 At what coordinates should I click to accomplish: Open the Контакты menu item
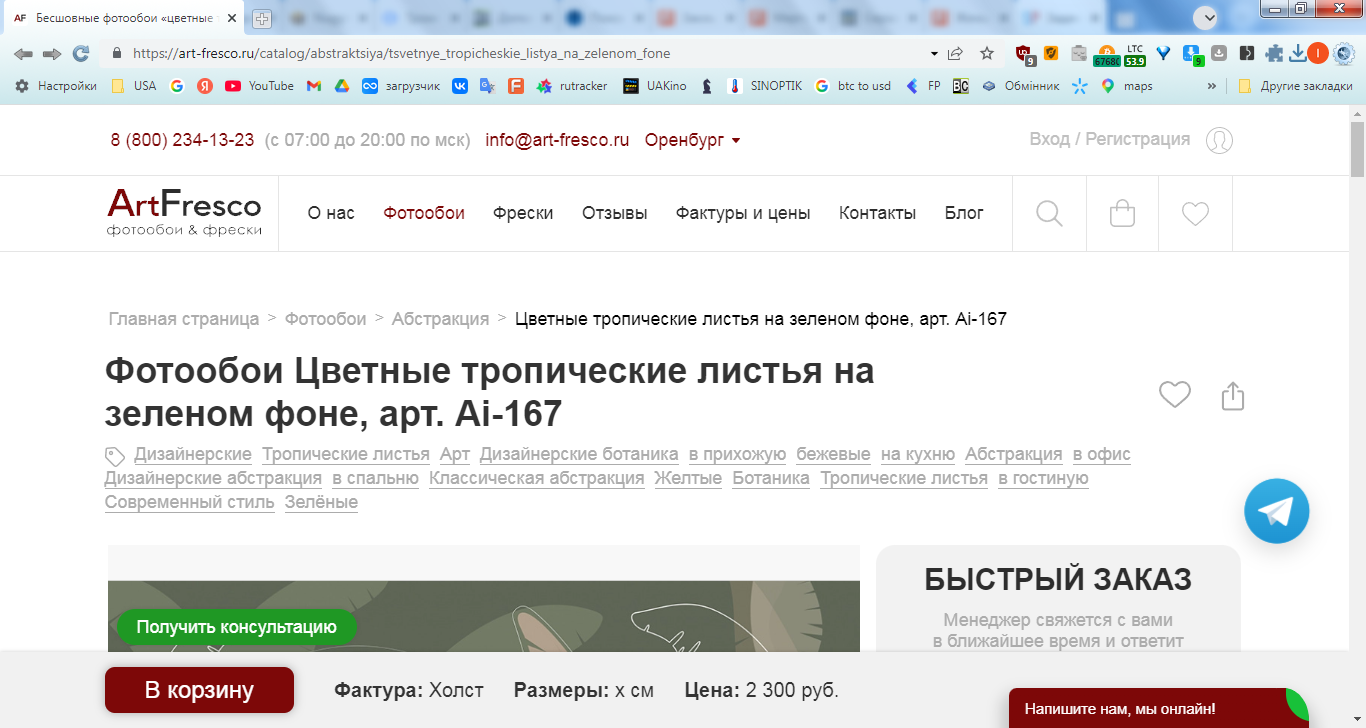pyautogui.click(x=877, y=213)
